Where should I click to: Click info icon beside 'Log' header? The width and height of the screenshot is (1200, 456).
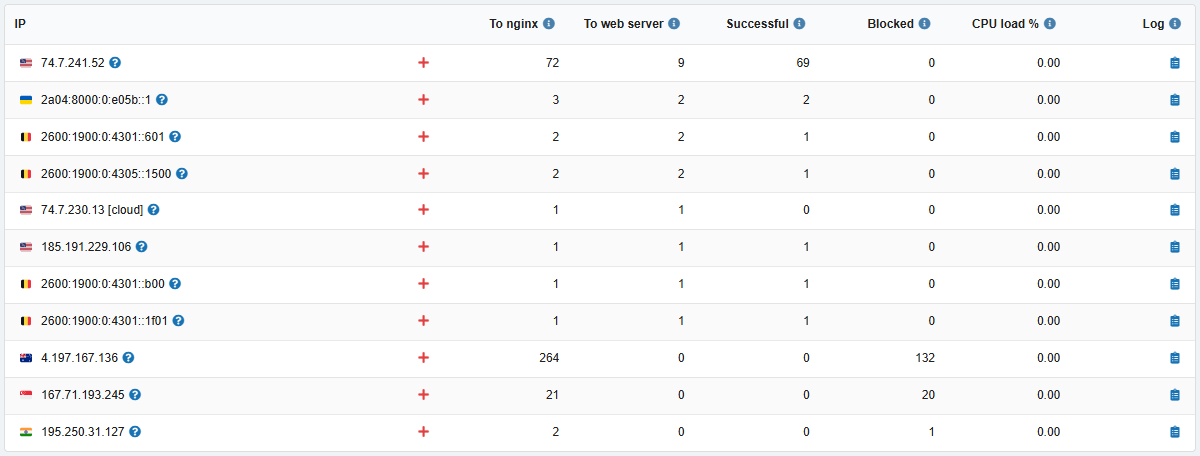pyautogui.click(x=1175, y=24)
